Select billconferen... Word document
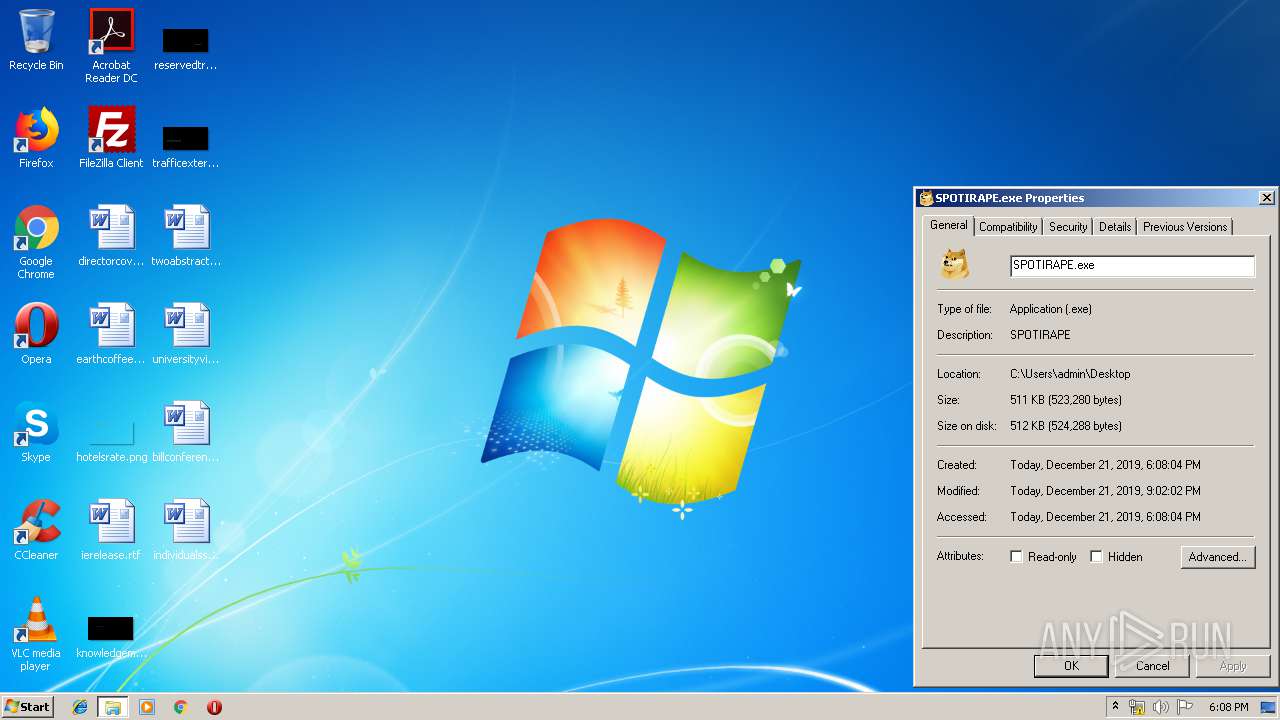Image resolution: width=1280 pixels, height=720 pixels. [x=186, y=432]
